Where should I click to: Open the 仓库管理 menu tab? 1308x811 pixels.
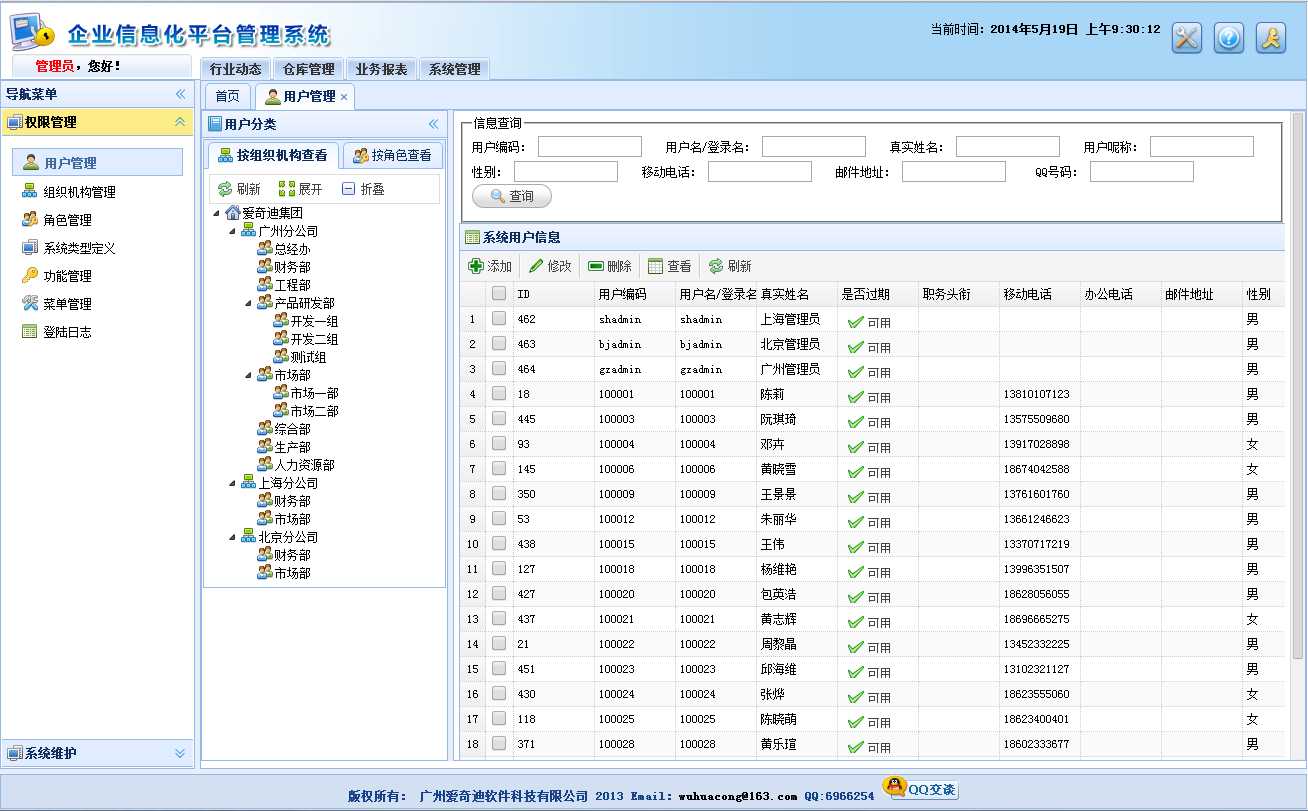[308, 69]
